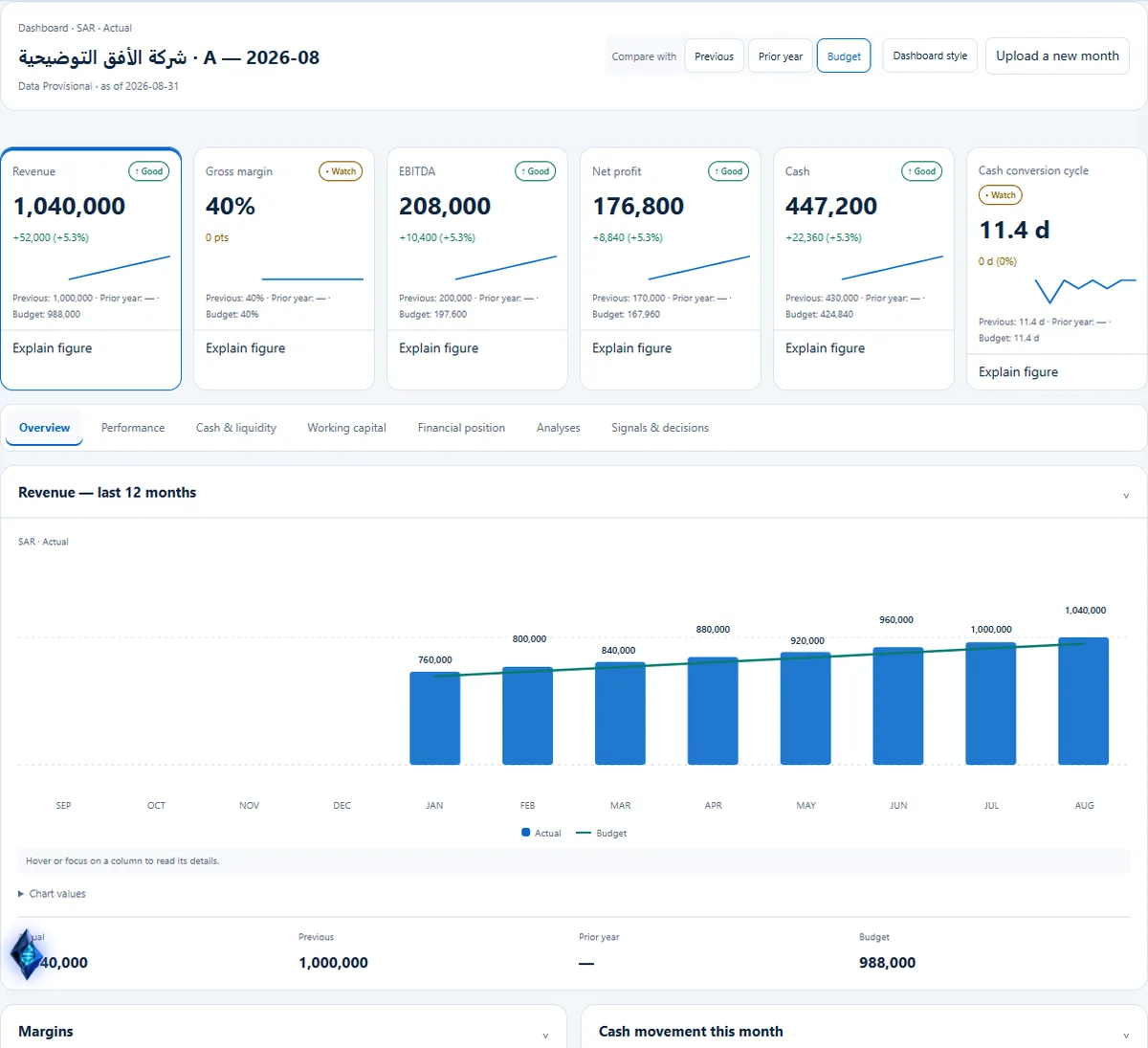Click the Good badge on the EBITDA card

pyautogui.click(x=536, y=171)
